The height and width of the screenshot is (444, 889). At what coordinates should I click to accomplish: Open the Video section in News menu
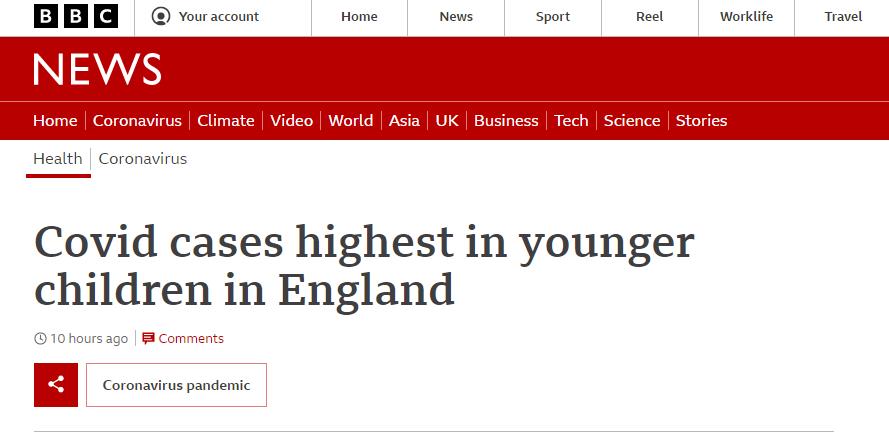[291, 121]
